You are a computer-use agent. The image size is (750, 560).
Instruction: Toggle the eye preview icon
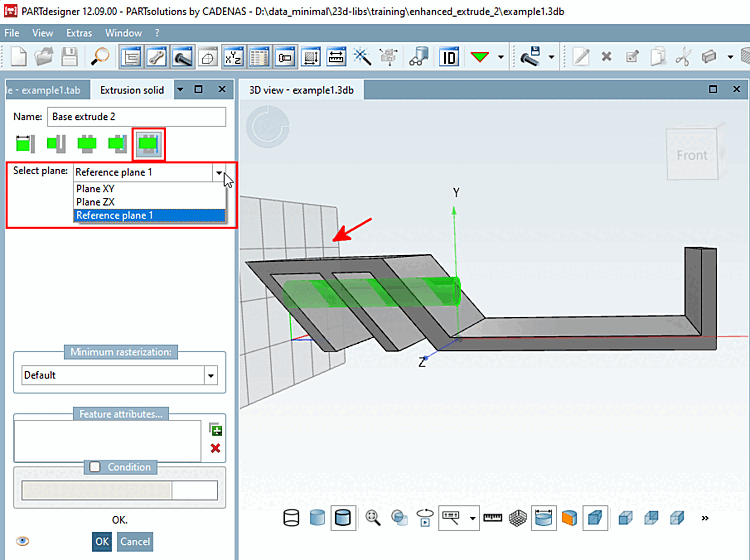[23, 541]
